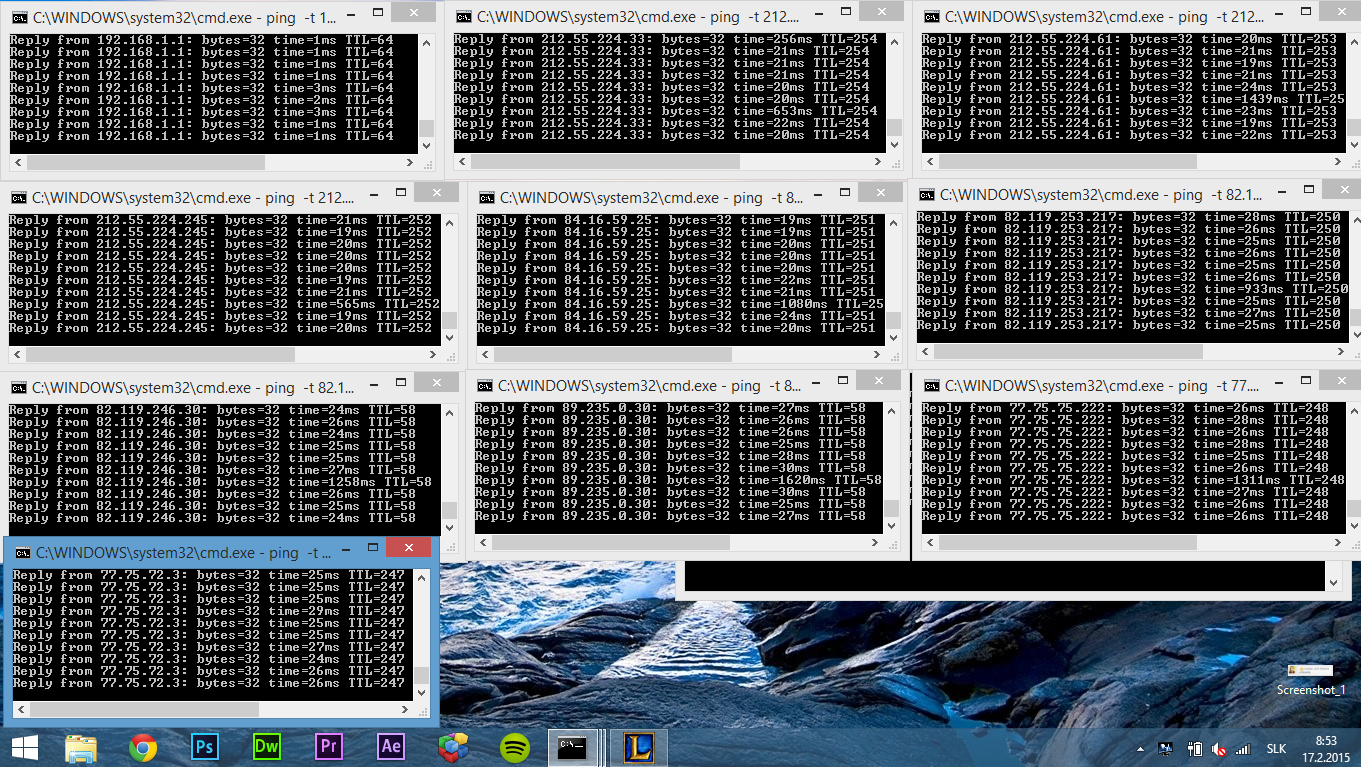Image resolution: width=1361 pixels, height=767 pixels.
Task: Click the title bar of the 84.16.59.25 ping window
Action: coord(650,197)
